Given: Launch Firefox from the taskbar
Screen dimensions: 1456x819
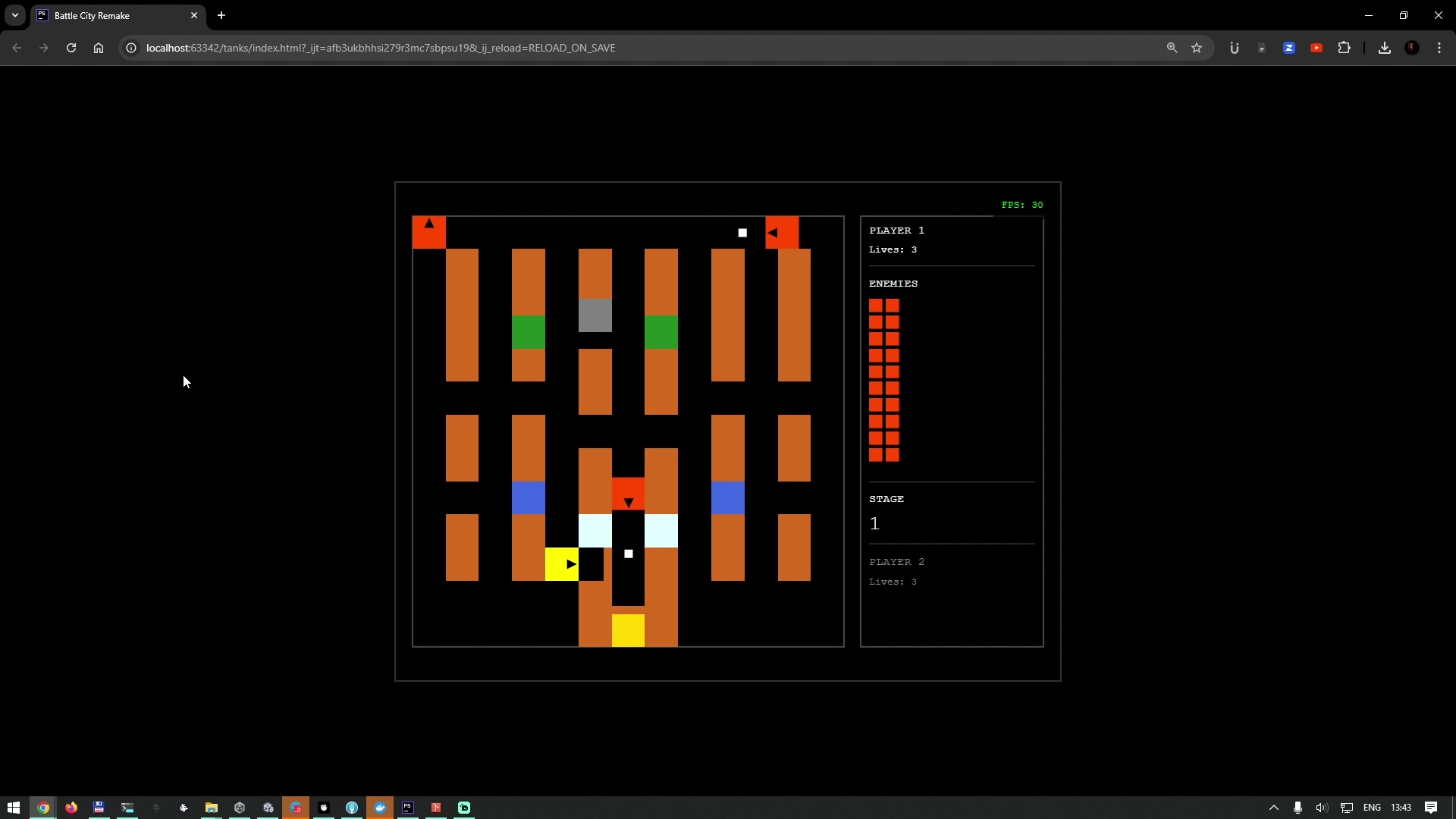Looking at the screenshot, I should pos(71,808).
